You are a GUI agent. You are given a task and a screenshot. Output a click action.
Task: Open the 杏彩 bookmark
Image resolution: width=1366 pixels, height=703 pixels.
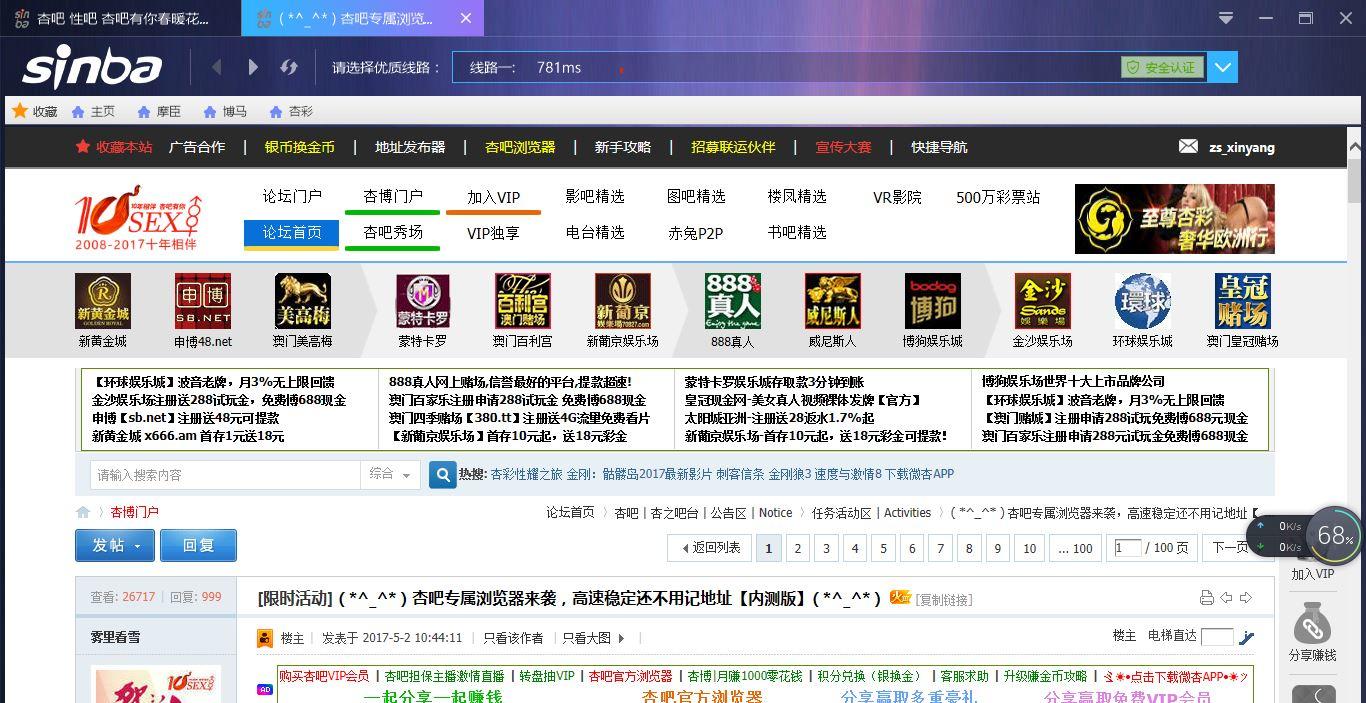(x=291, y=111)
